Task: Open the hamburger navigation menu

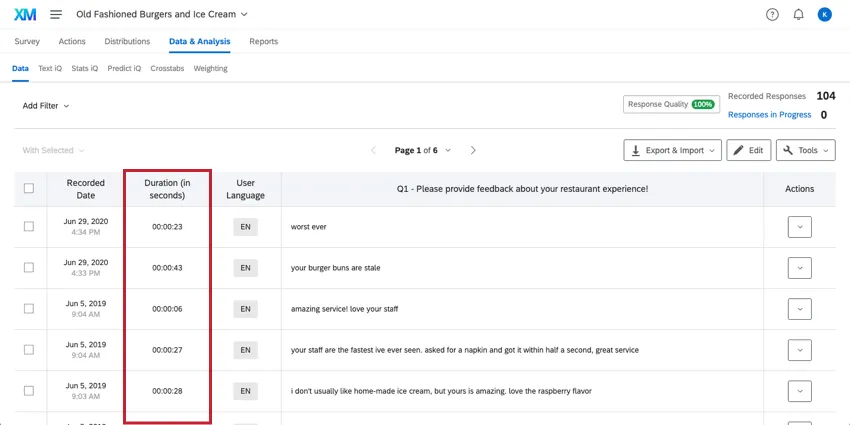Action: tap(56, 14)
